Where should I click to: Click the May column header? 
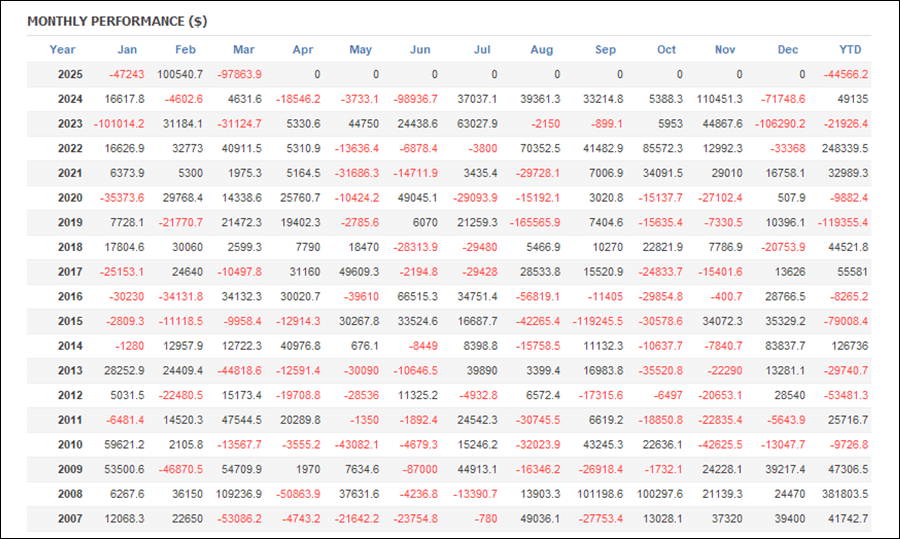click(x=360, y=49)
